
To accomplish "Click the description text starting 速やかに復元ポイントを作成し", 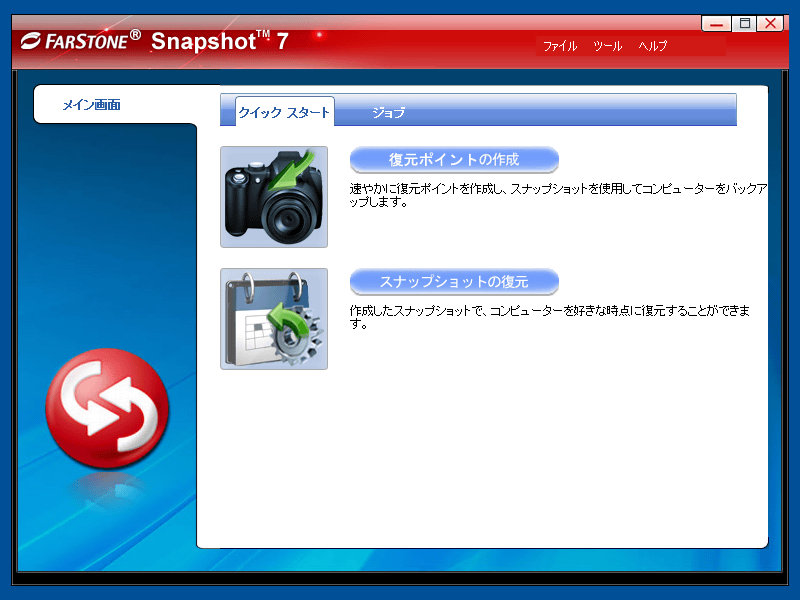I will coord(558,195).
